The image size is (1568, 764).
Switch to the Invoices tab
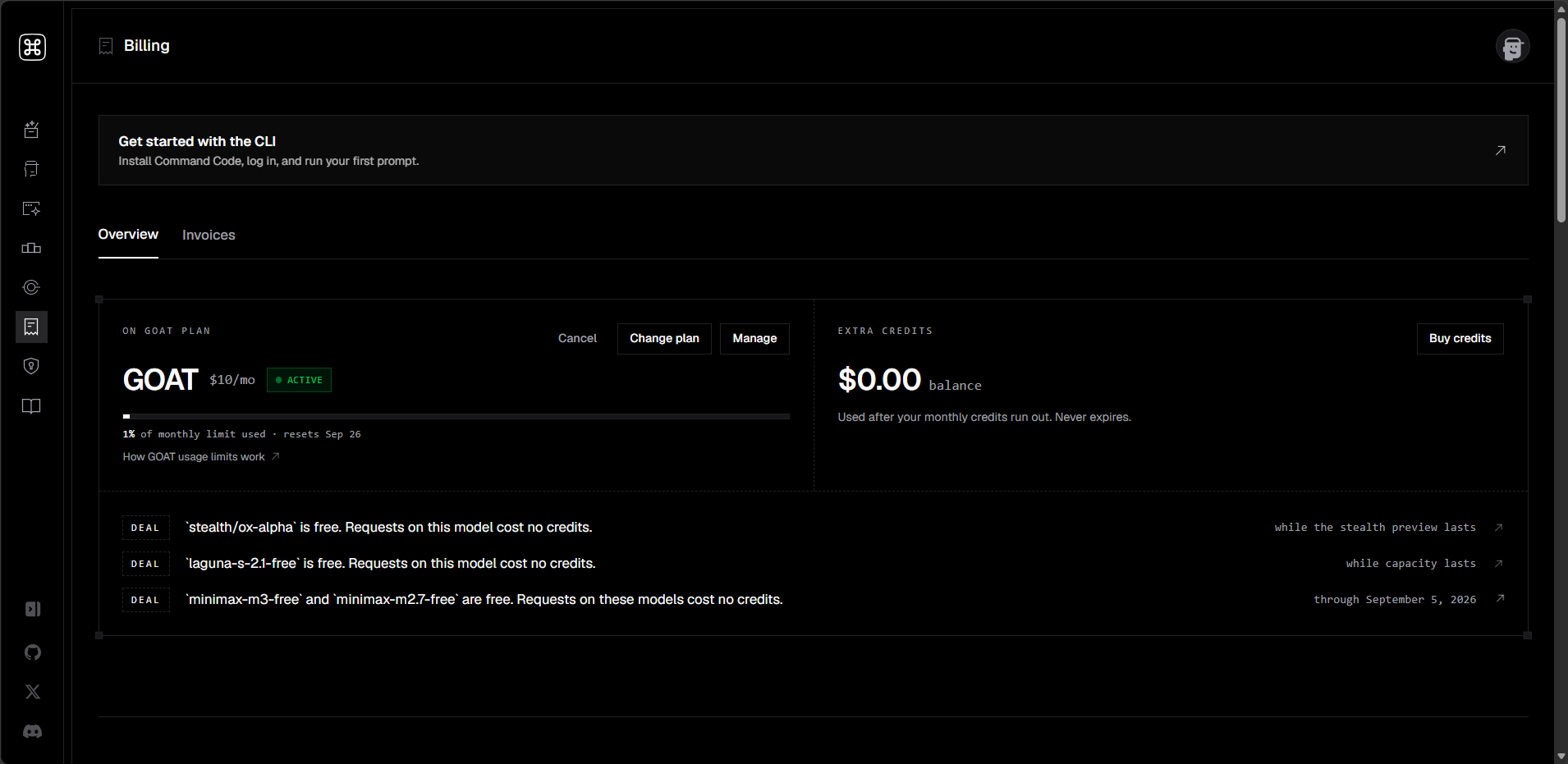[209, 235]
